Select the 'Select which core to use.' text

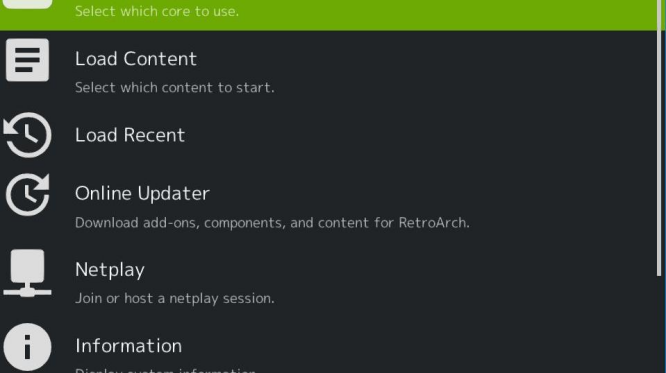tap(157, 11)
